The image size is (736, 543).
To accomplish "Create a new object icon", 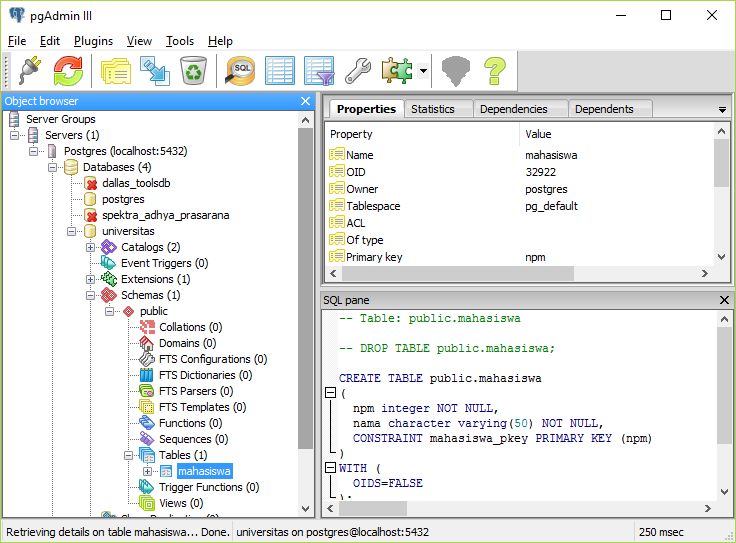I will pos(155,71).
